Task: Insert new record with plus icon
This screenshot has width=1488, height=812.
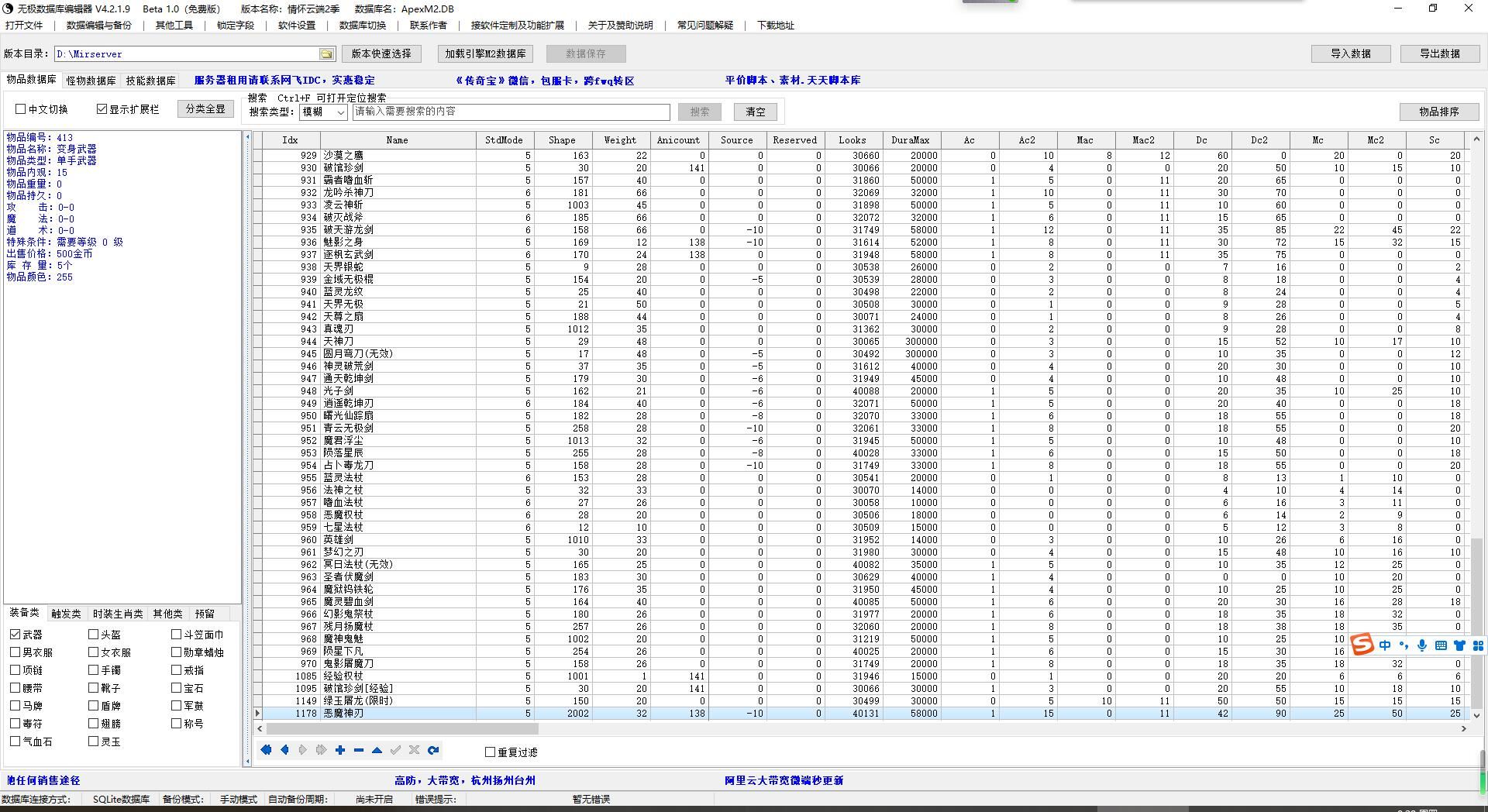Action: (340, 750)
